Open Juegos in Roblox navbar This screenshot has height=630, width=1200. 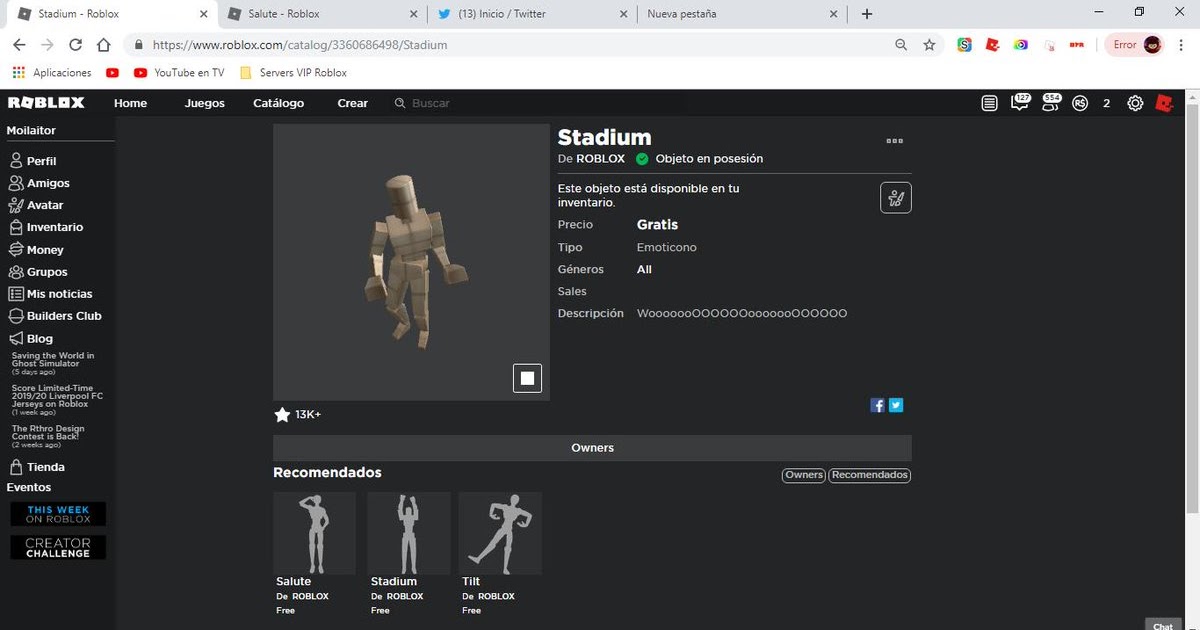tap(205, 103)
